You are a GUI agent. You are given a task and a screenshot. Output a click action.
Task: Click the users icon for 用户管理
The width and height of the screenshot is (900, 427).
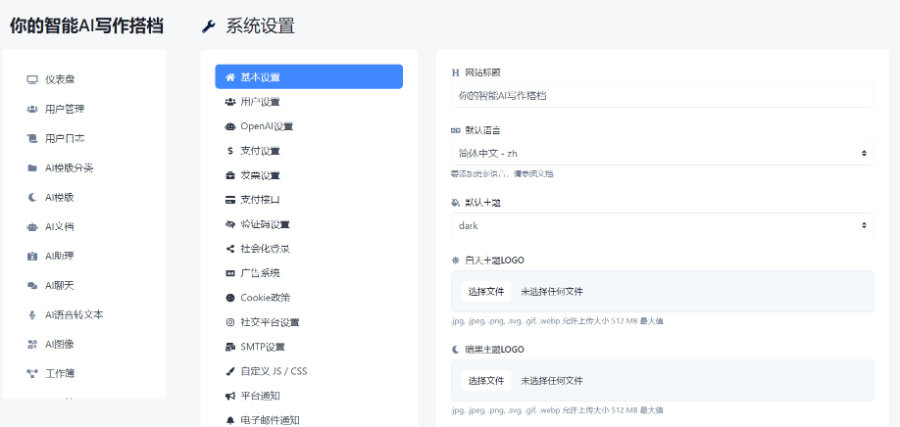point(32,109)
